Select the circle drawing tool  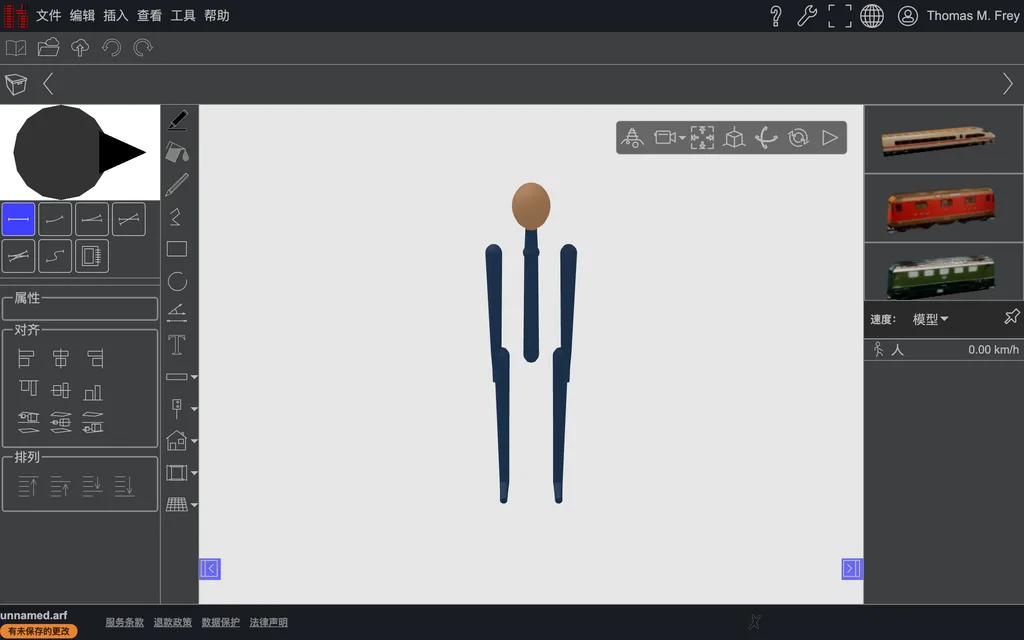pyautogui.click(x=177, y=281)
